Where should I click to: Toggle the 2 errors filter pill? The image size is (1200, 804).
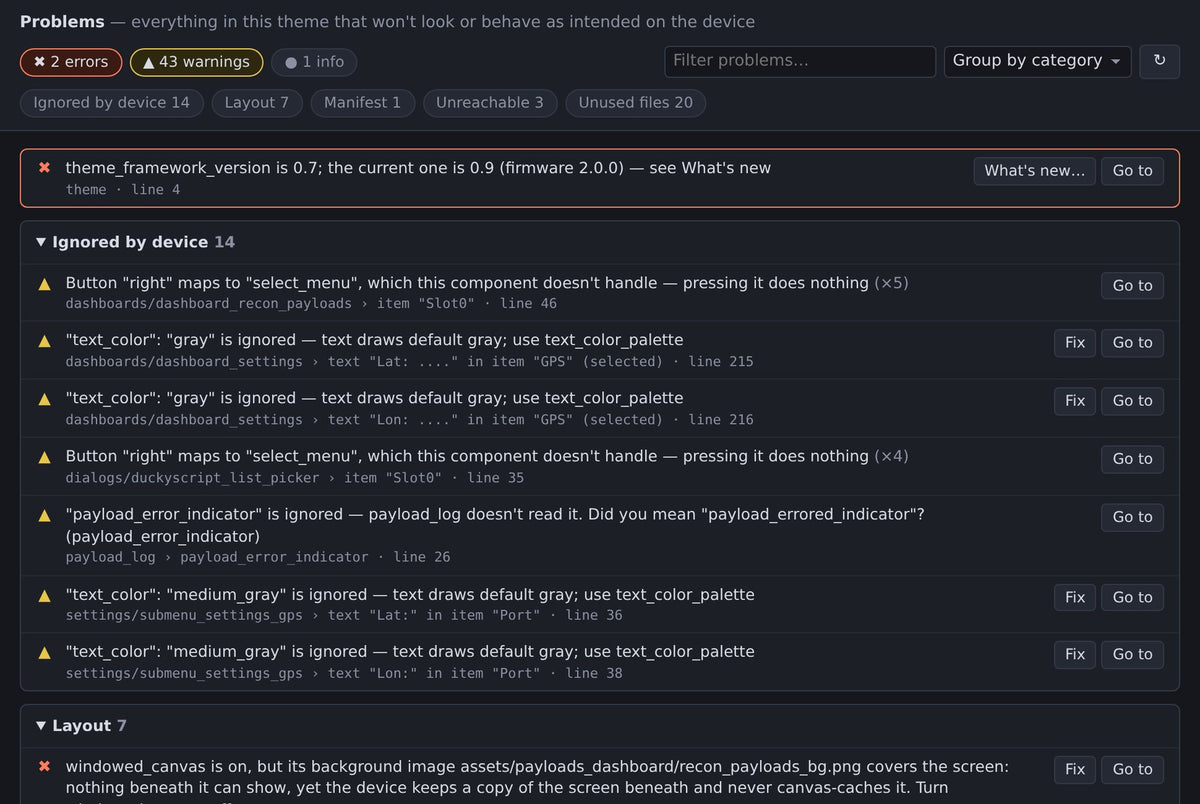click(x=71, y=62)
